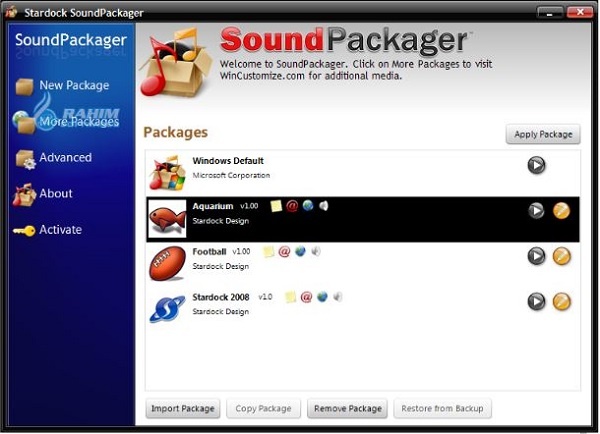
Task: Click the globe website icon for Stardock 2008
Action: click(323, 297)
